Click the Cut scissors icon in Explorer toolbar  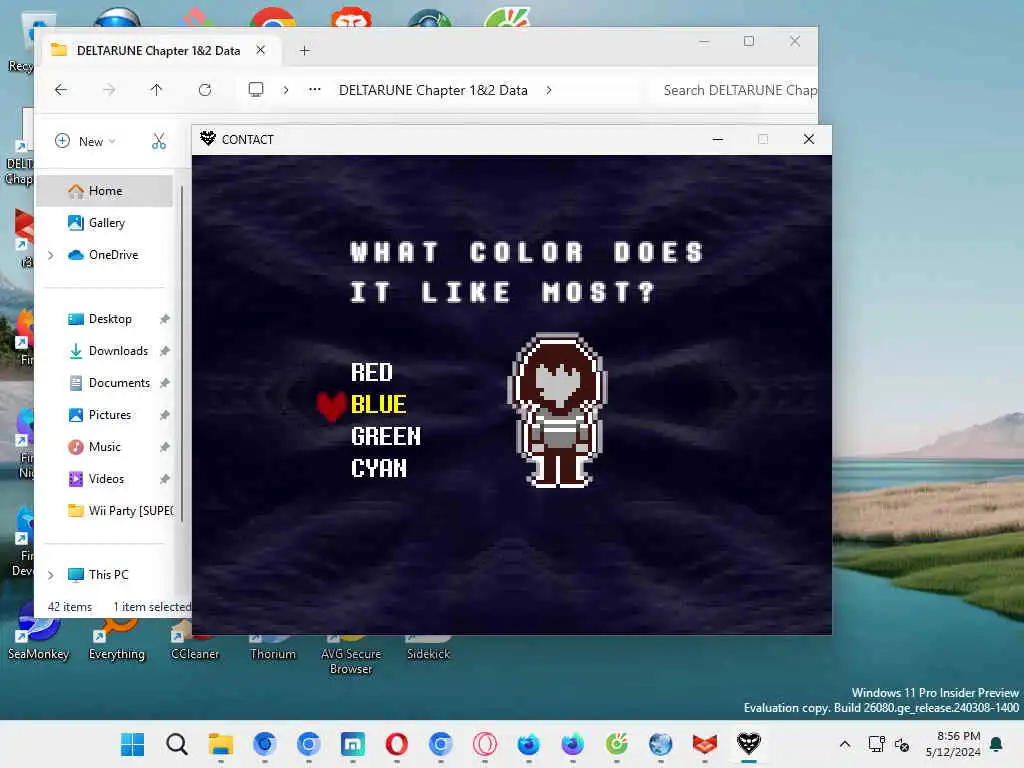click(x=159, y=141)
